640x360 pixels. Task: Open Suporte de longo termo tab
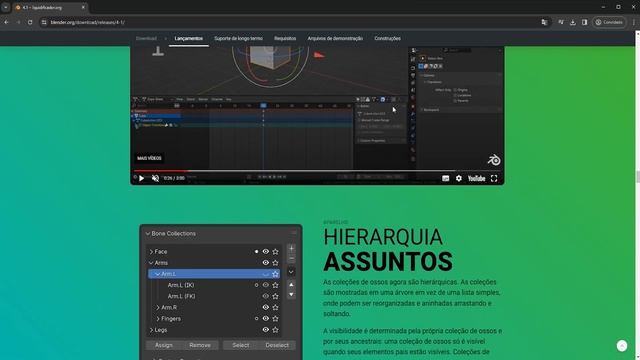(238, 38)
